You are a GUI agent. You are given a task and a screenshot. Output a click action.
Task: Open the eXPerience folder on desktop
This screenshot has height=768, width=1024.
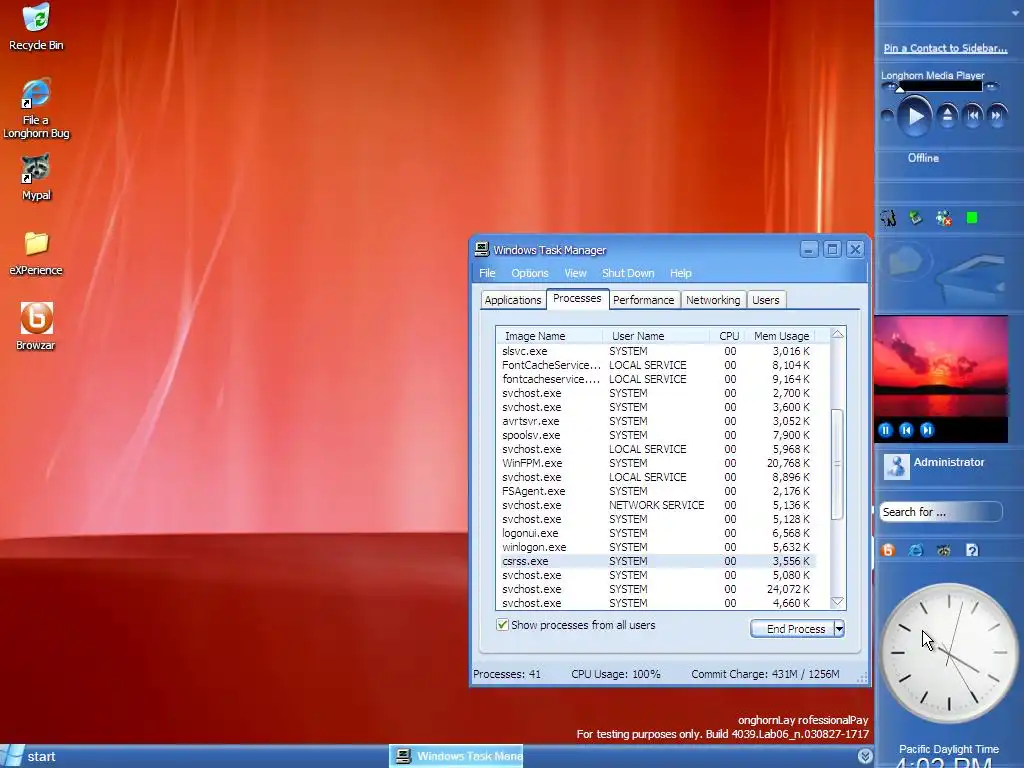click(x=36, y=253)
